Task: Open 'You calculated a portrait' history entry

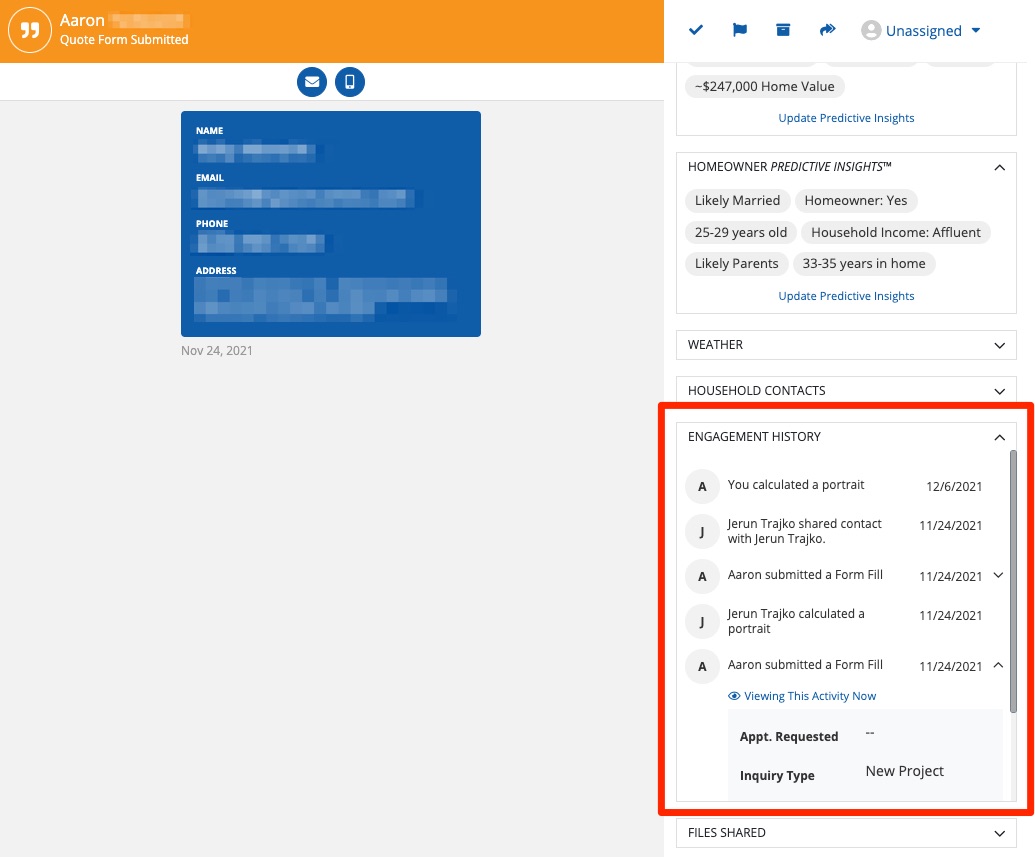Action: point(795,485)
